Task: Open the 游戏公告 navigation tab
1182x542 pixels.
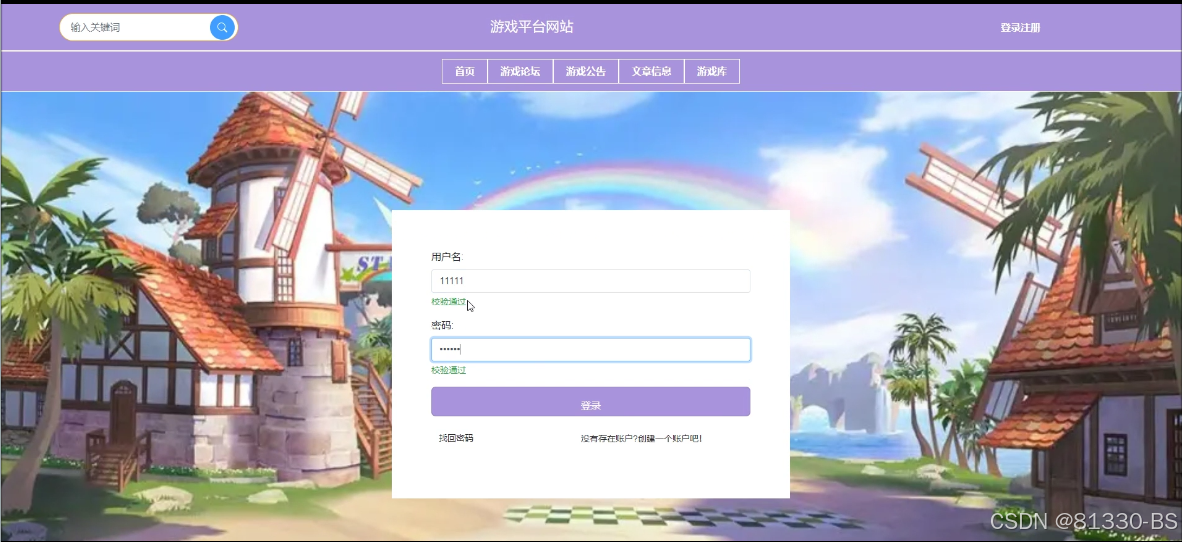Action: click(x=586, y=72)
